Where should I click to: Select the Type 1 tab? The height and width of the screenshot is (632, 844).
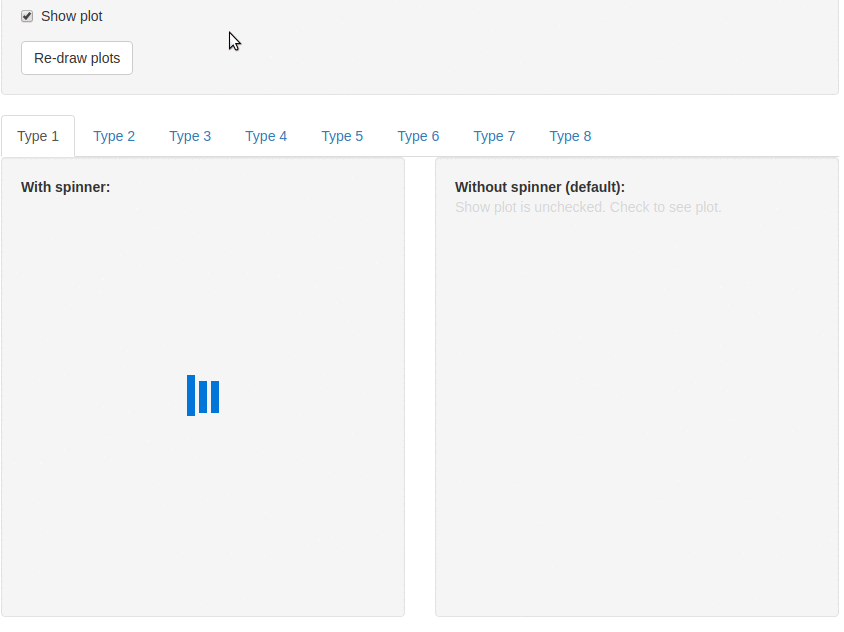pos(38,136)
